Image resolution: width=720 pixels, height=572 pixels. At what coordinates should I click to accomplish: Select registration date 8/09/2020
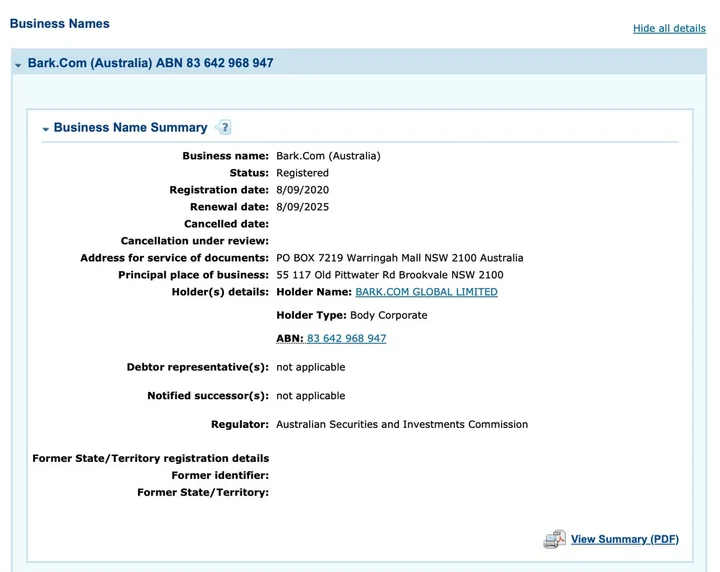click(302, 190)
